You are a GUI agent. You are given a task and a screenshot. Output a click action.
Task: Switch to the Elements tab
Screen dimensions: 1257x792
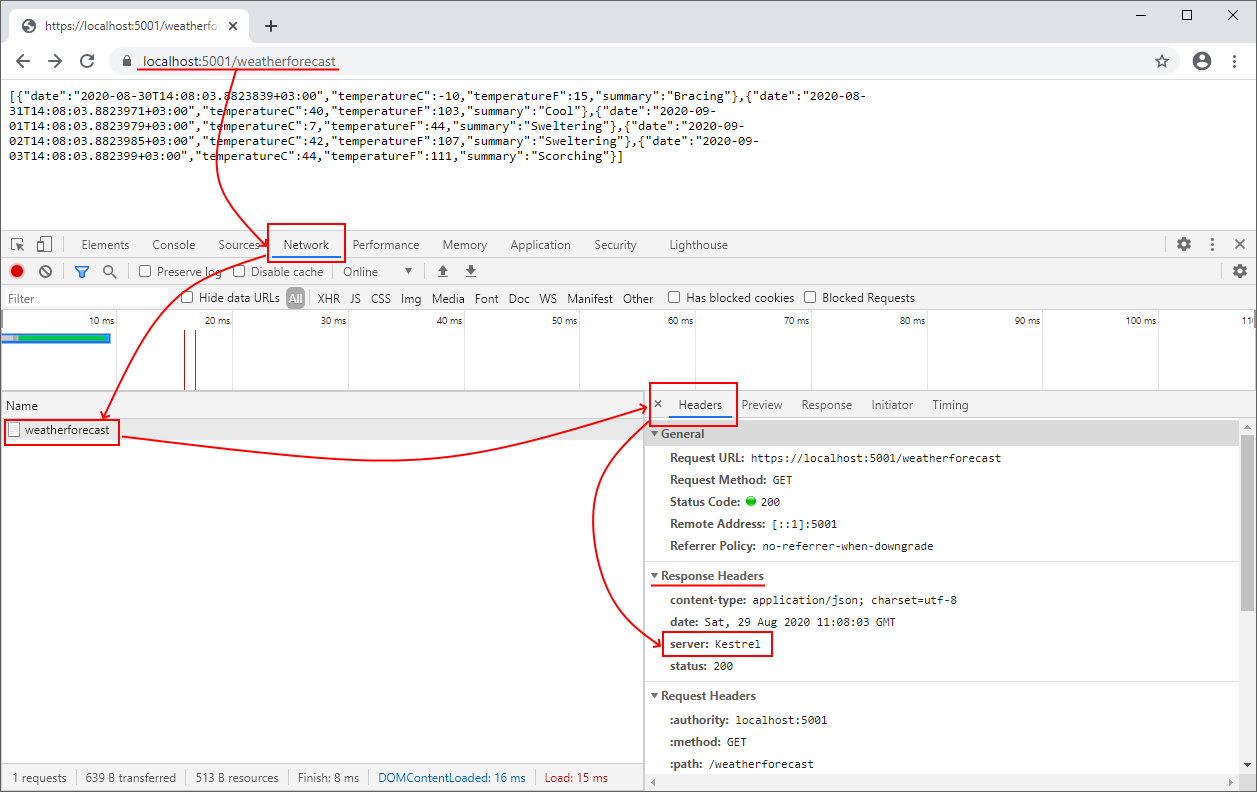(105, 245)
